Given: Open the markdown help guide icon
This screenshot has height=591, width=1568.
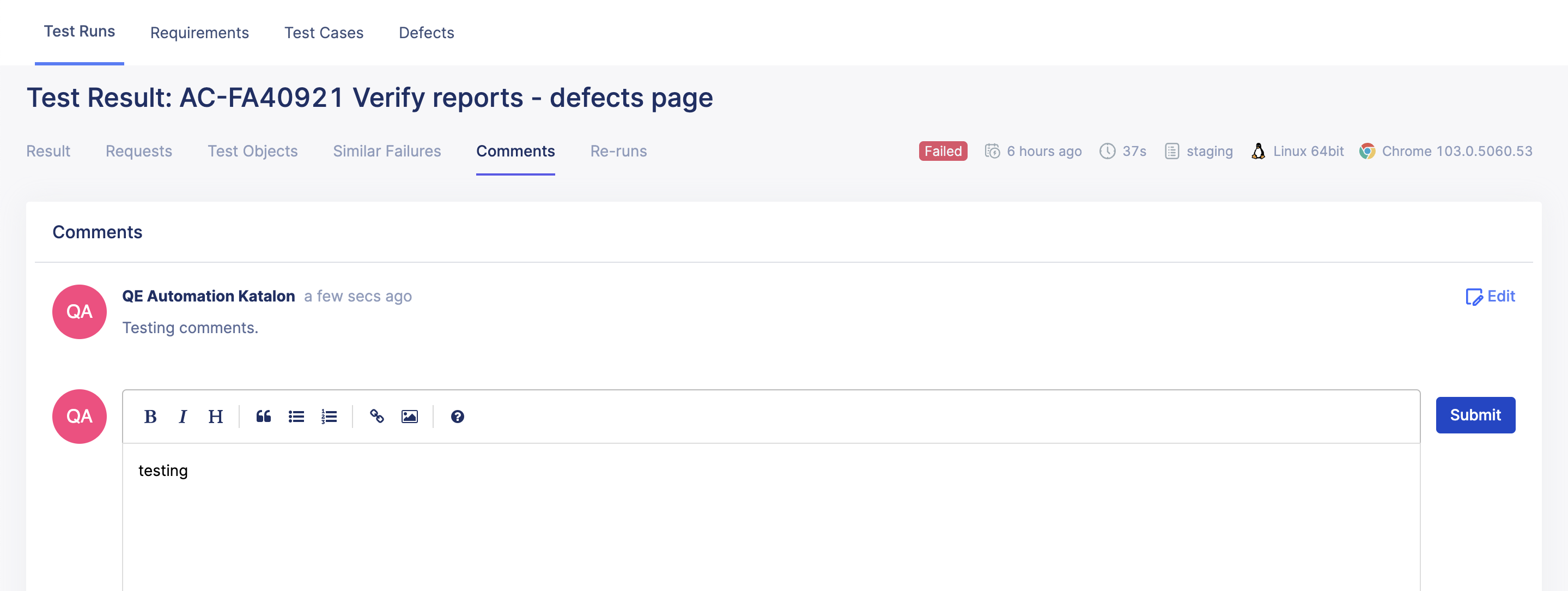Looking at the screenshot, I should coord(457,417).
